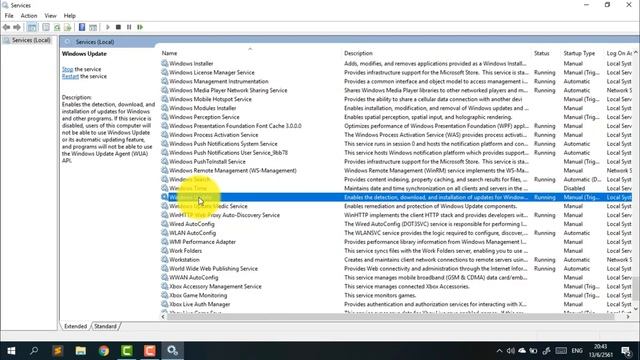Image resolution: width=640 pixels, height=360 pixels.
Task: Select Windows PushToInstall Service
Action: point(207,162)
